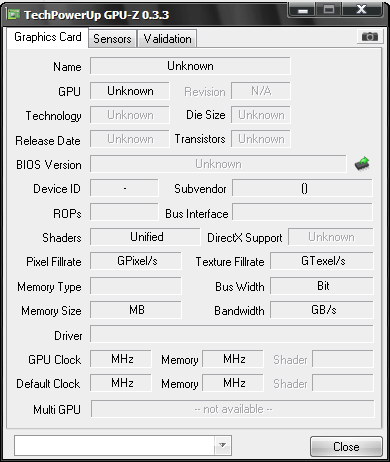Click the empty Bus Interface field

tap(302, 212)
